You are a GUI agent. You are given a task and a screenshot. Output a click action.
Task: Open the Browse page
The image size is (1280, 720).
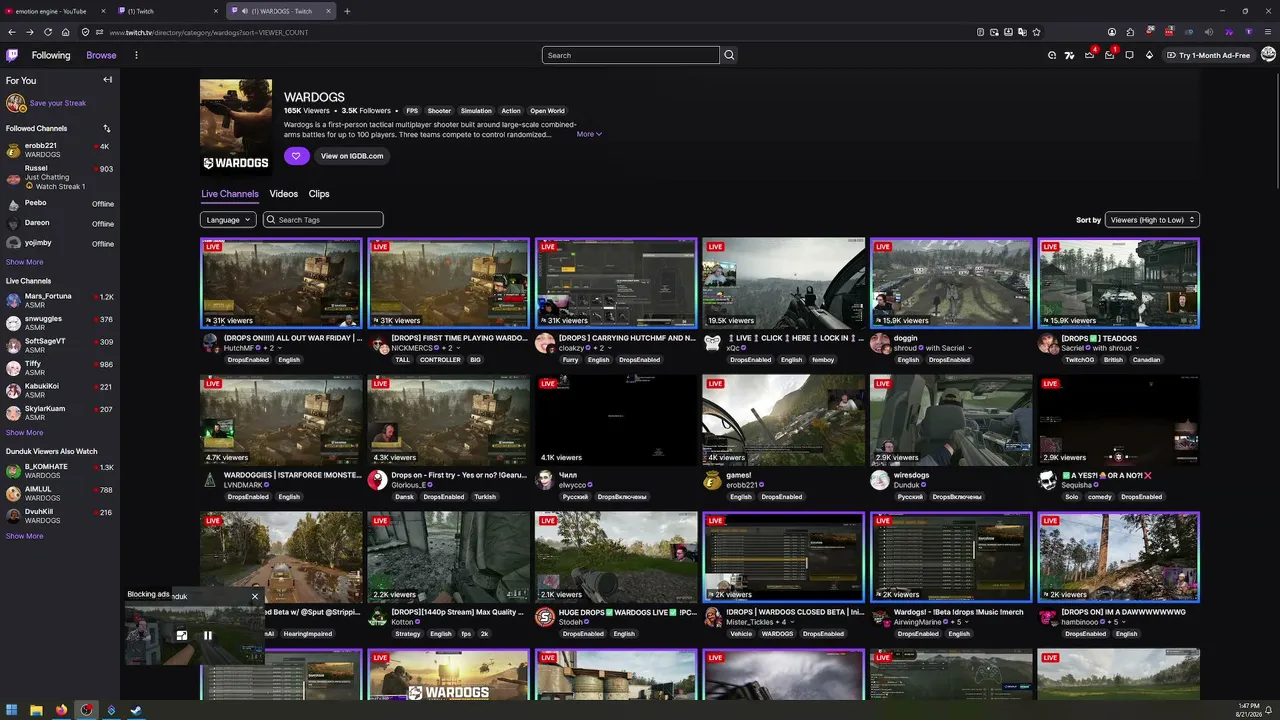pyautogui.click(x=101, y=55)
